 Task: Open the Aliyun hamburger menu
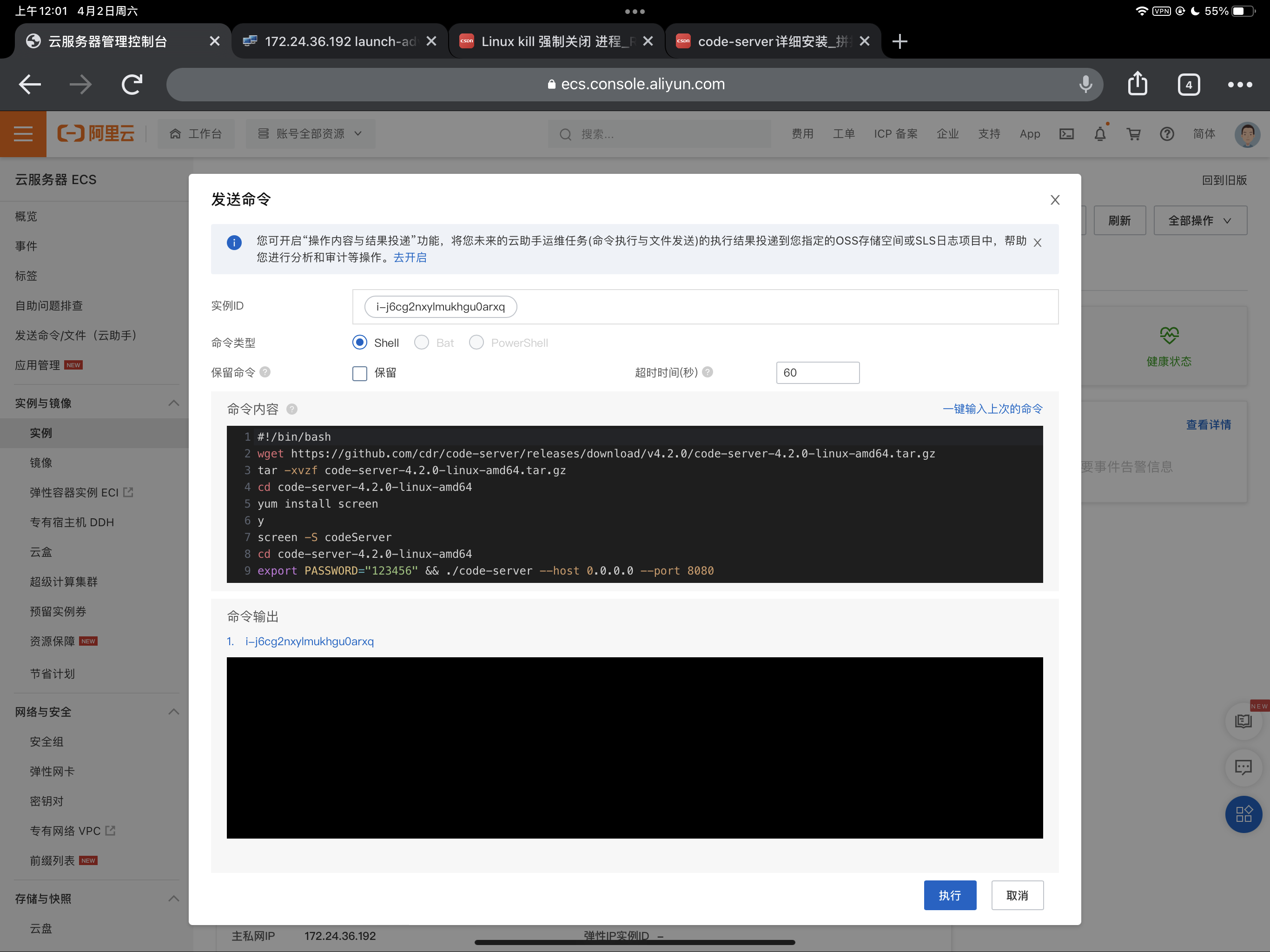pos(23,134)
